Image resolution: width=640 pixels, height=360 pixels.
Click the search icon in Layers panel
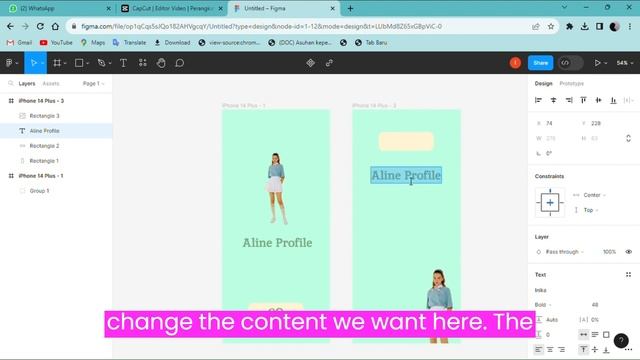pyautogui.click(x=11, y=83)
